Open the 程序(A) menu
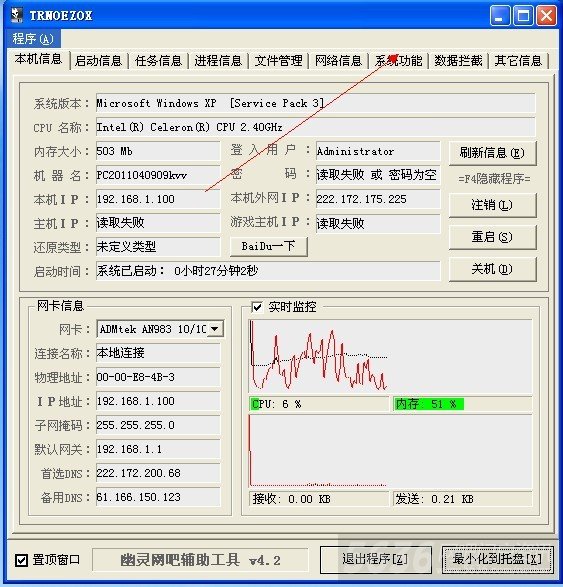Screen dimensions: 563x587 tap(33, 39)
